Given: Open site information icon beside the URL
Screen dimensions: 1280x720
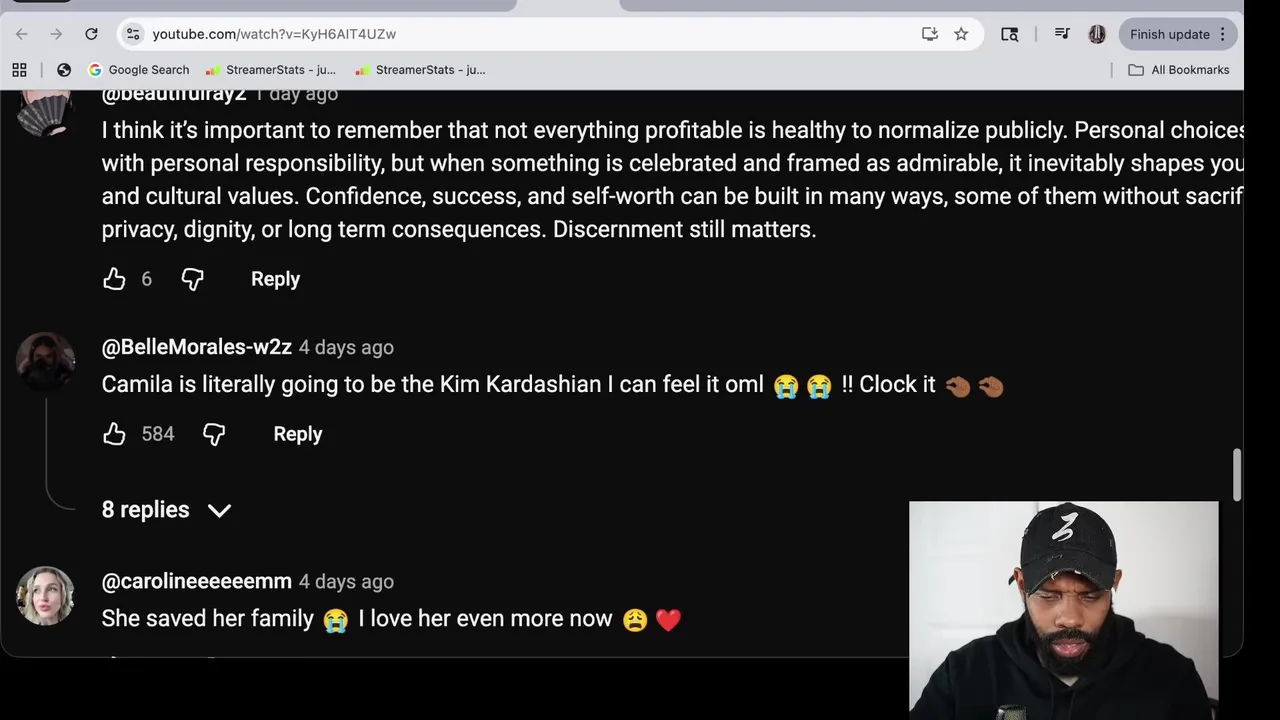Looking at the screenshot, I should point(132,34).
